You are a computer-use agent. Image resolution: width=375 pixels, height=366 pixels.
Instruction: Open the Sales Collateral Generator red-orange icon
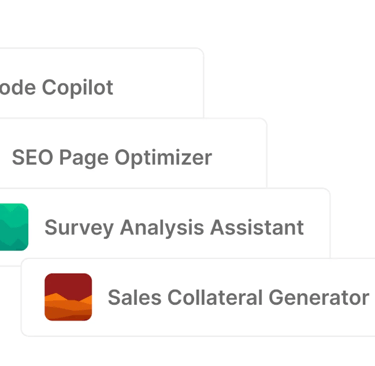click(68, 297)
